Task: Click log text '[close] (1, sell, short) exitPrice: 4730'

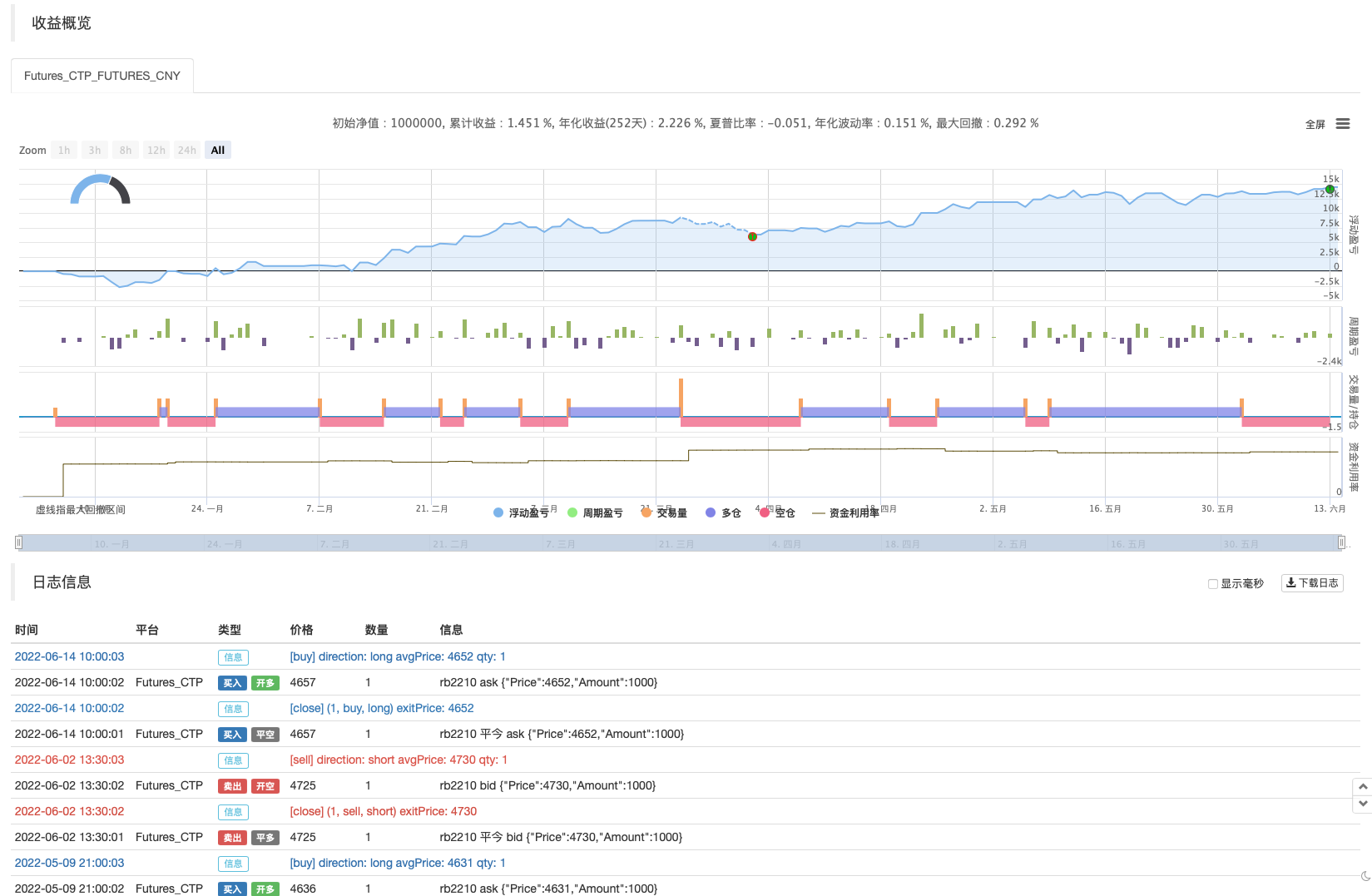Action: tap(384, 811)
